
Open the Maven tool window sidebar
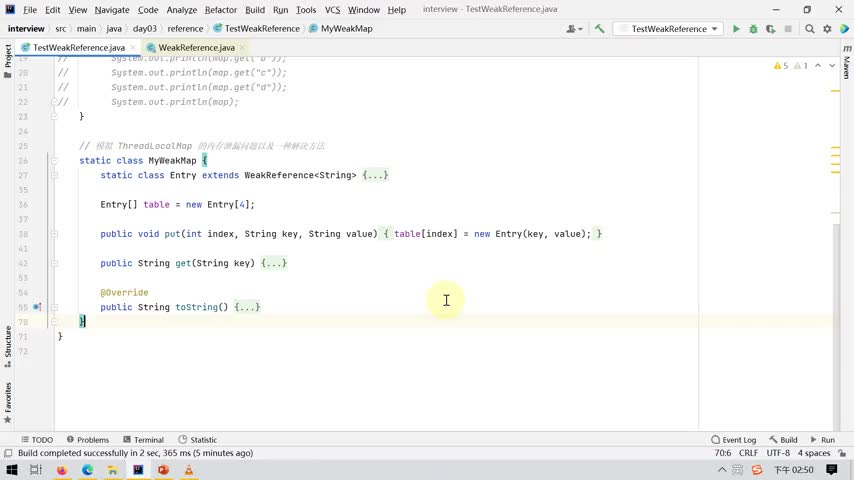(x=846, y=62)
